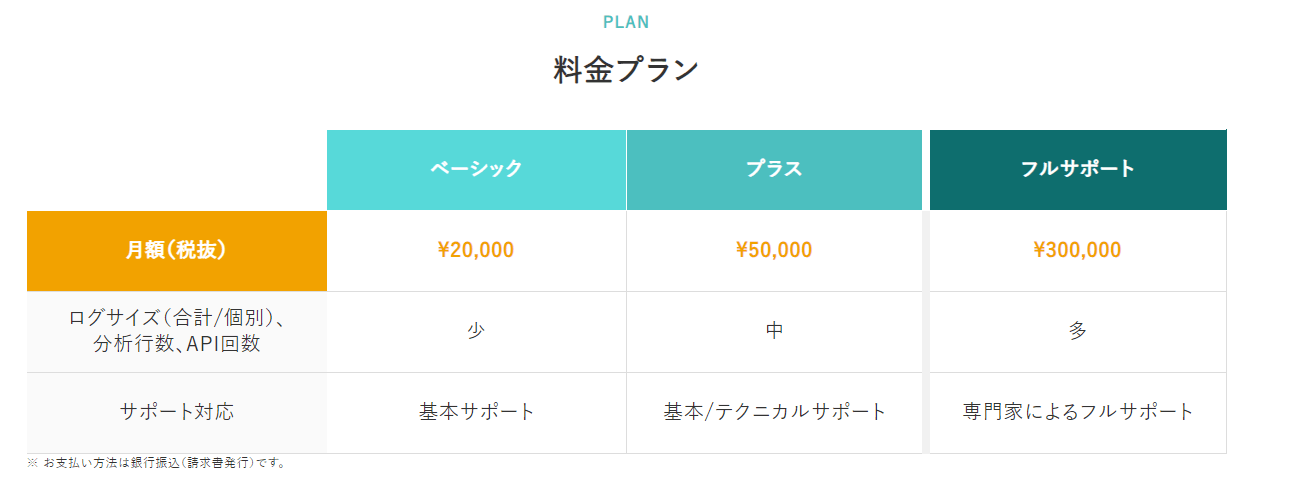This screenshot has height=477, width=1306.
Task: Click the ログサイズ(合計/個別) label line
Action: 177,319
